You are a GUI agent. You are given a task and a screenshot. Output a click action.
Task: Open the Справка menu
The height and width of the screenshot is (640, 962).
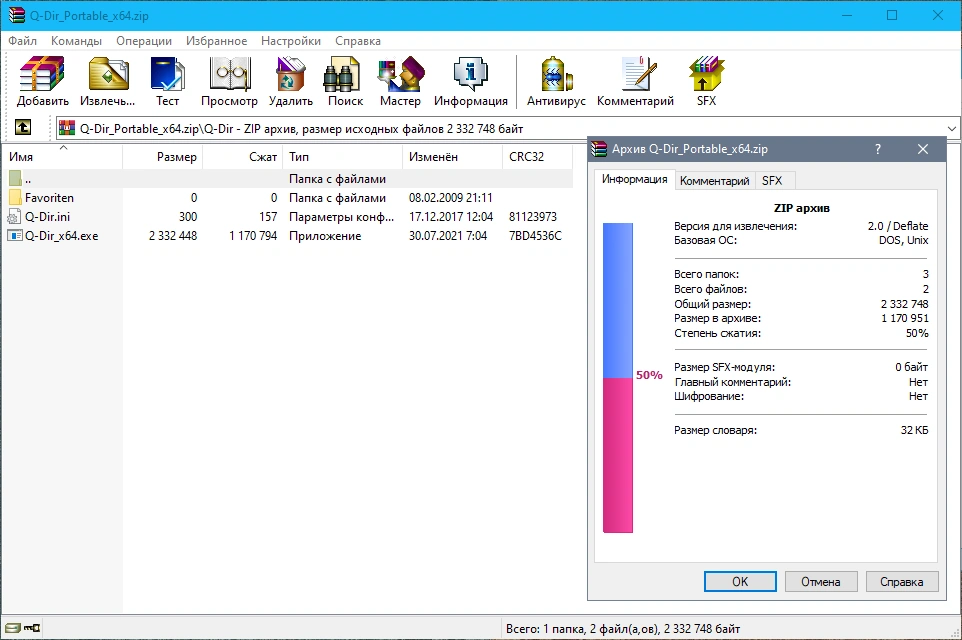coord(358,40)
